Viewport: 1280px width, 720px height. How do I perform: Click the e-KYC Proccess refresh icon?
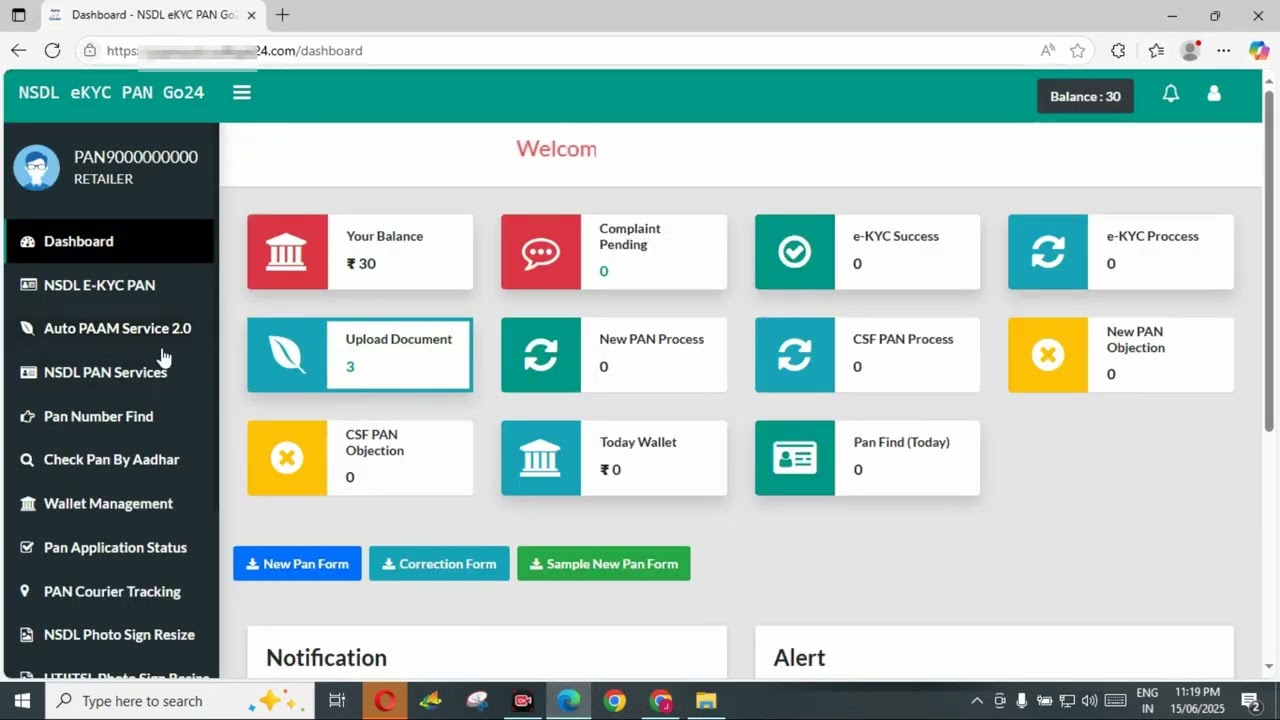tap(1048, 252)
